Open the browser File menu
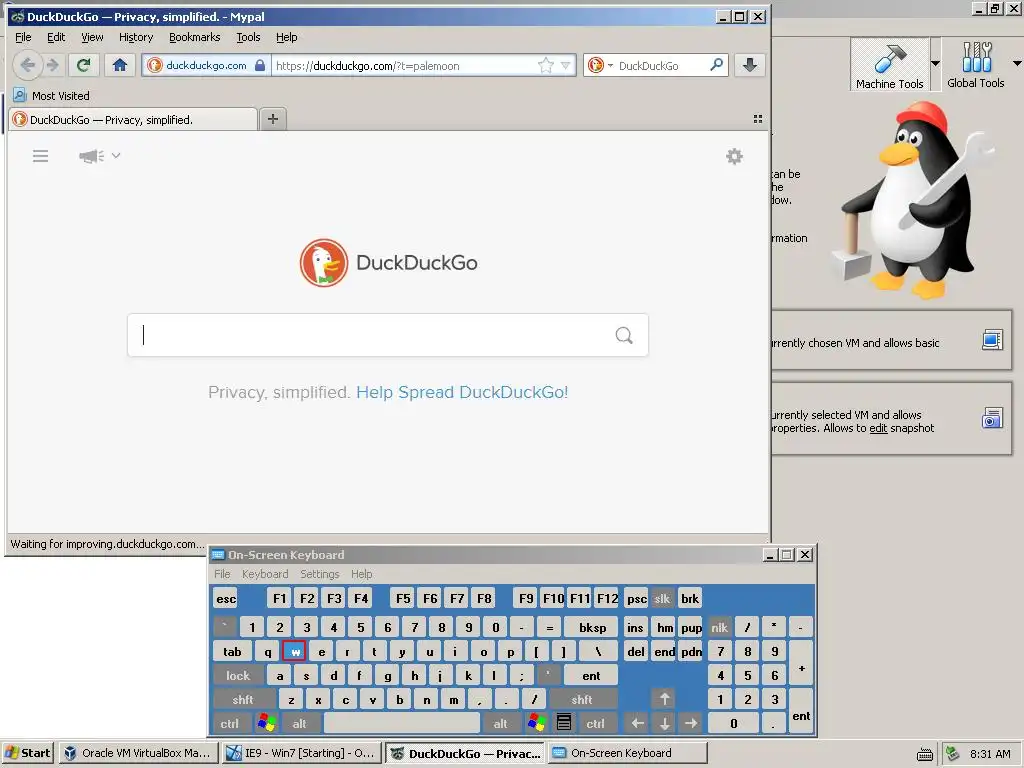The height and width of the screenshot is (768, 1024). [x=23, y=37]
